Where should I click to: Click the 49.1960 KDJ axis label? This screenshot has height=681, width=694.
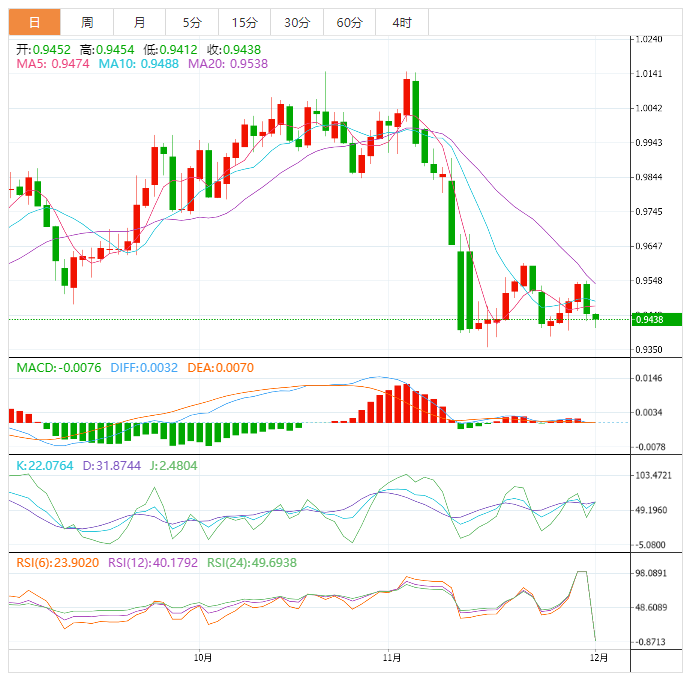click(651, 510)
